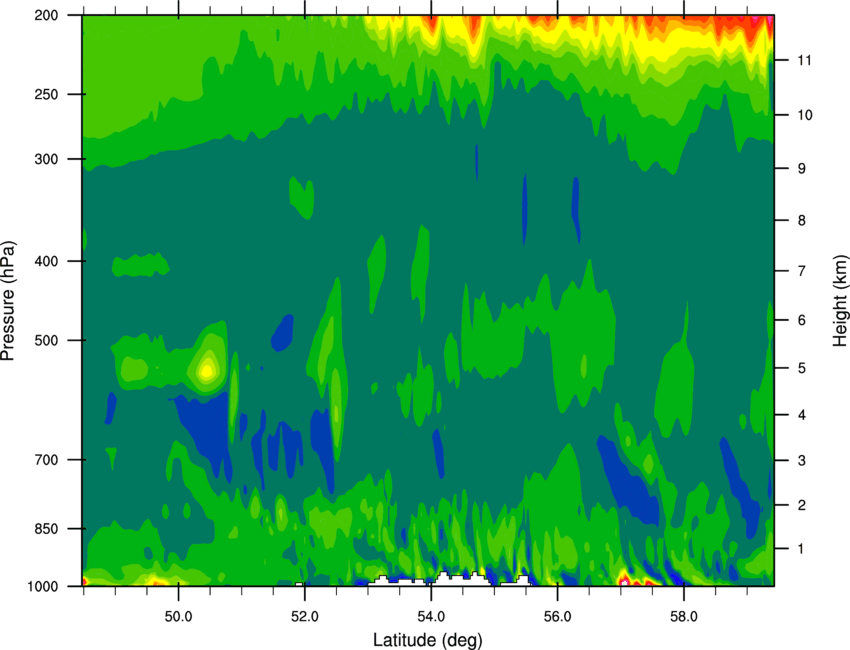Click the Latitude (deg) axis title
Image resolution: width=850 pixels, height=650 pixels.
[428, 640]
